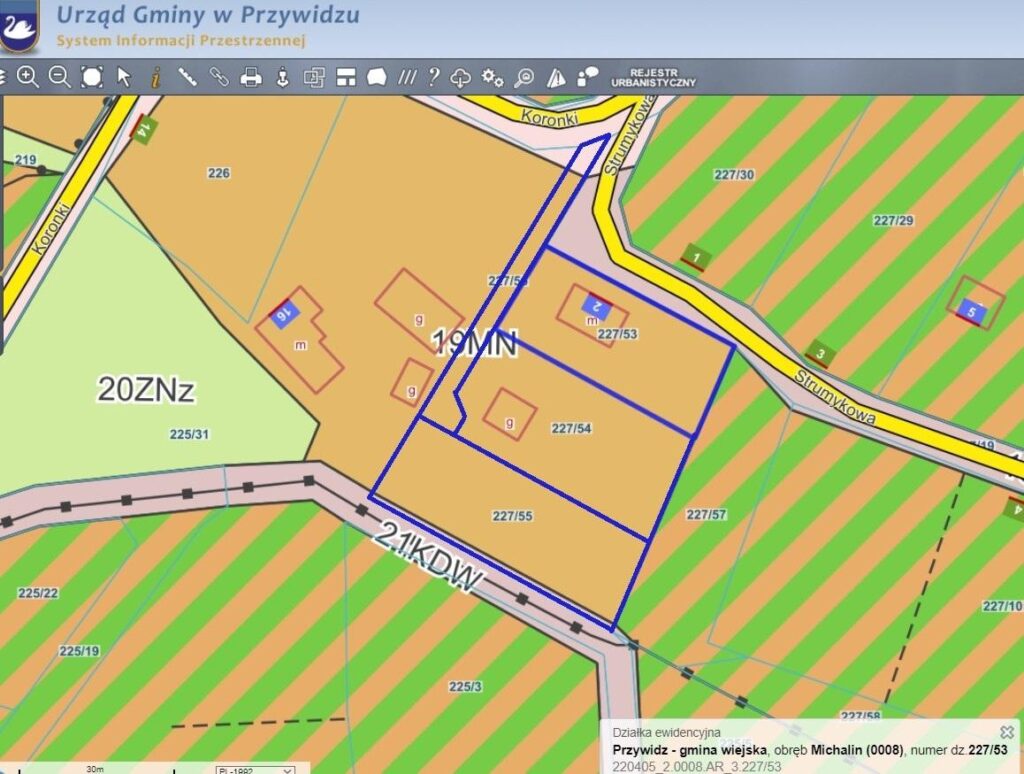Screen dimensions: 1024x774
Task: Click parcel label 225/31
Action: tap(189, 434)
